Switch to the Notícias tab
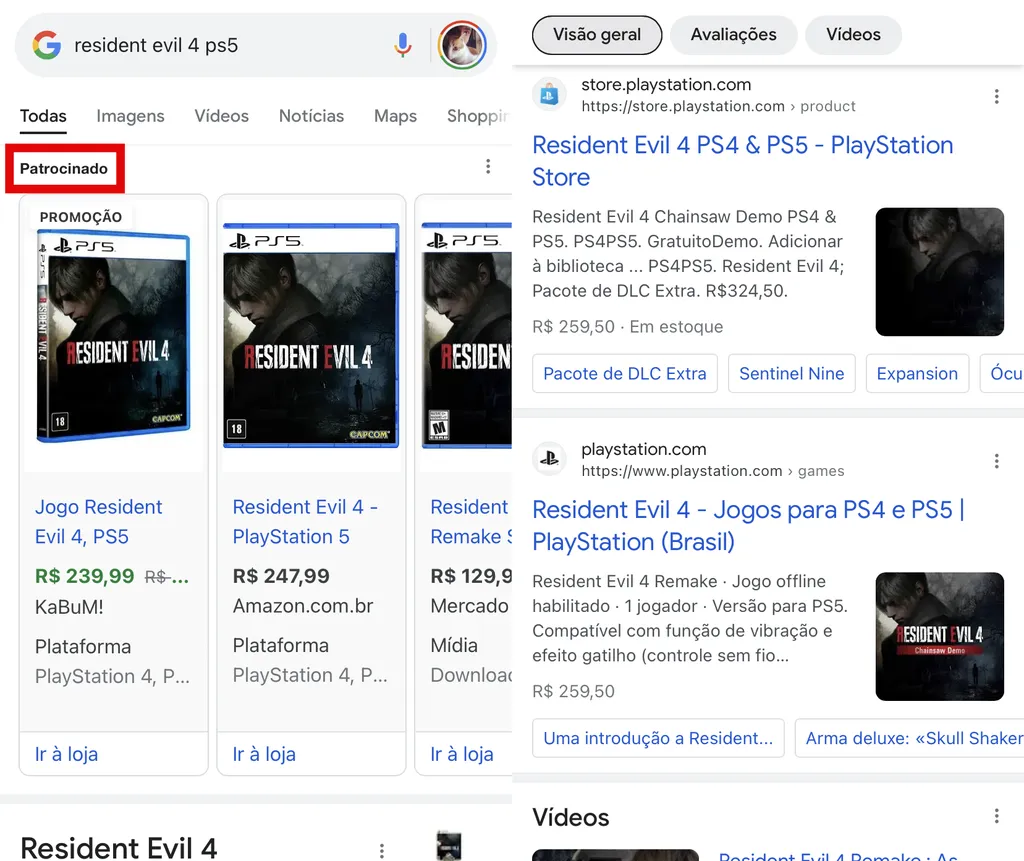 click(x=312, y=116)
